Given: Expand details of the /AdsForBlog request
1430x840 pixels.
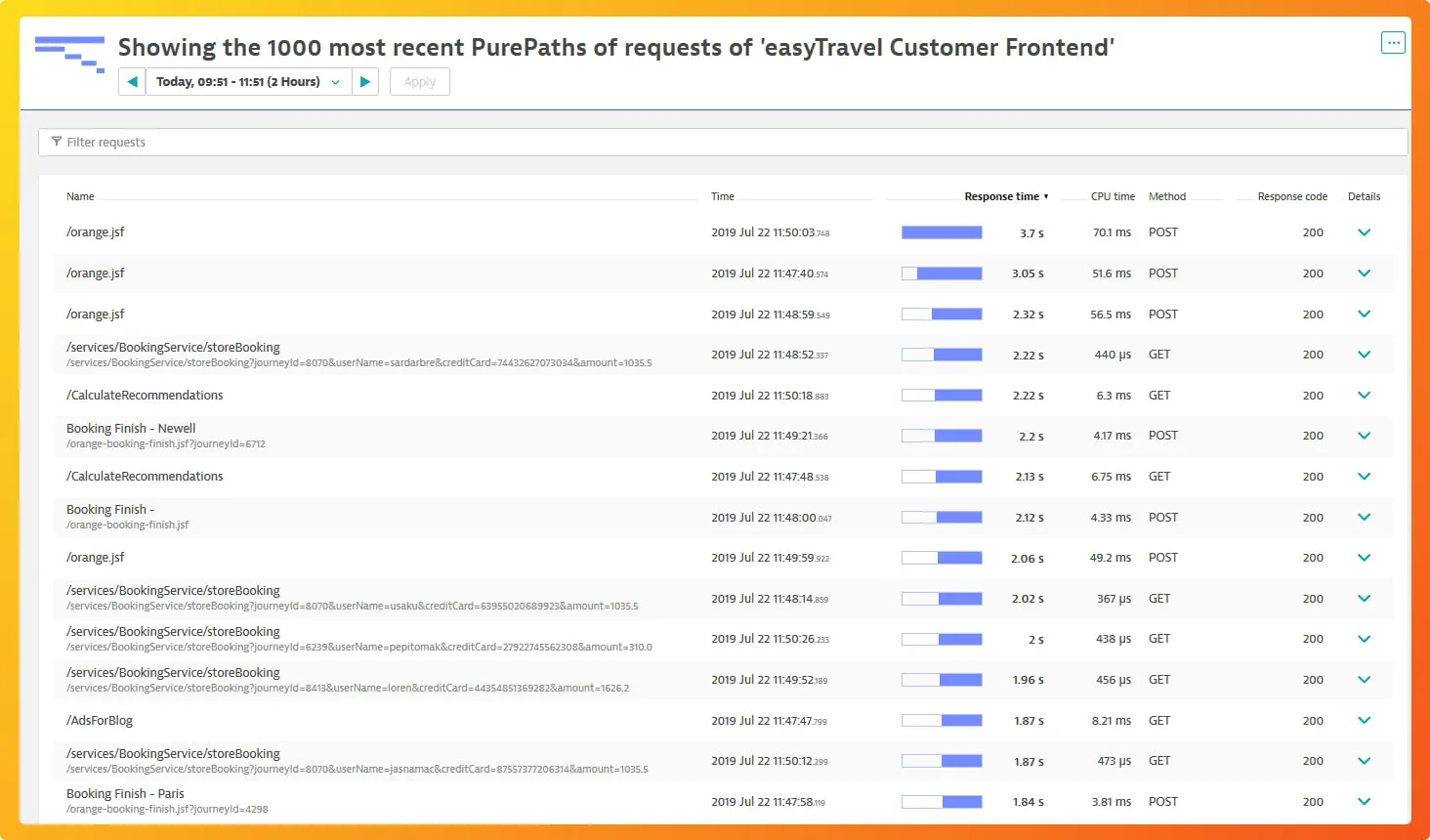Looking at the screenshot, I should point(1364,720).
